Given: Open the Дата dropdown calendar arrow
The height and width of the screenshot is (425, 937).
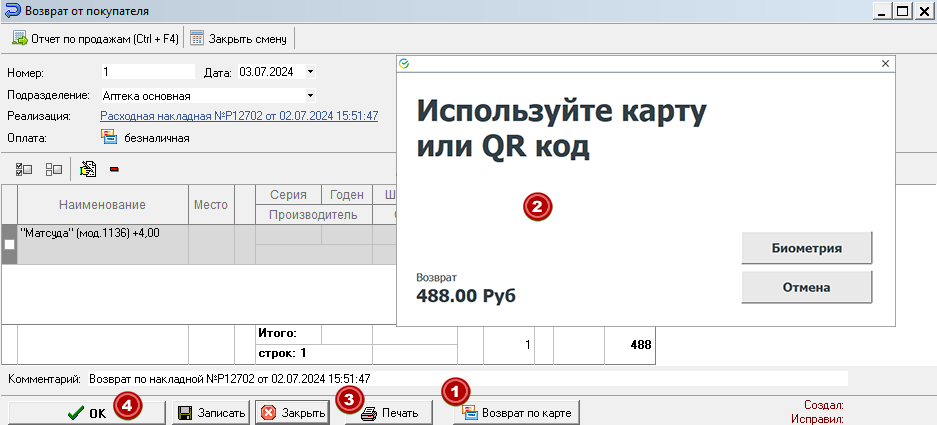Looking at the screenshot, I should click(310, 72).
